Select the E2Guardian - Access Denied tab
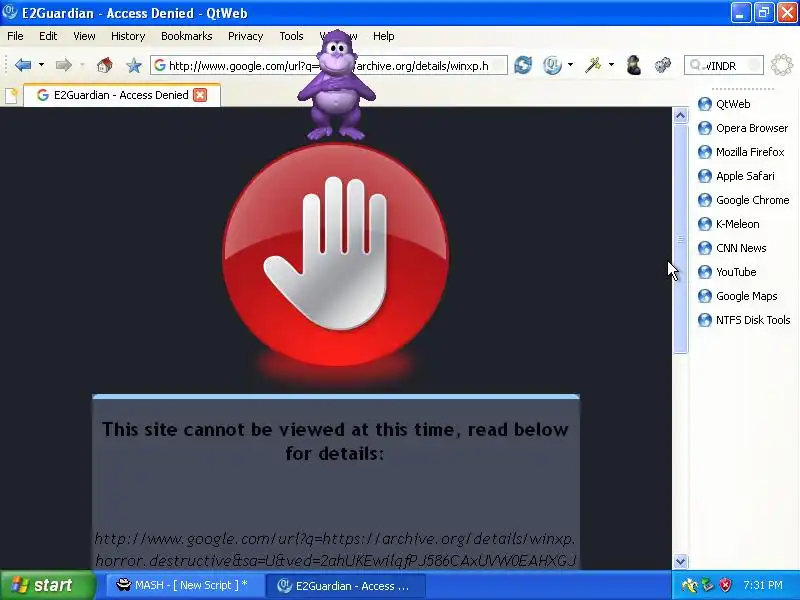The image size is (800, 600). tap(121, 95)
